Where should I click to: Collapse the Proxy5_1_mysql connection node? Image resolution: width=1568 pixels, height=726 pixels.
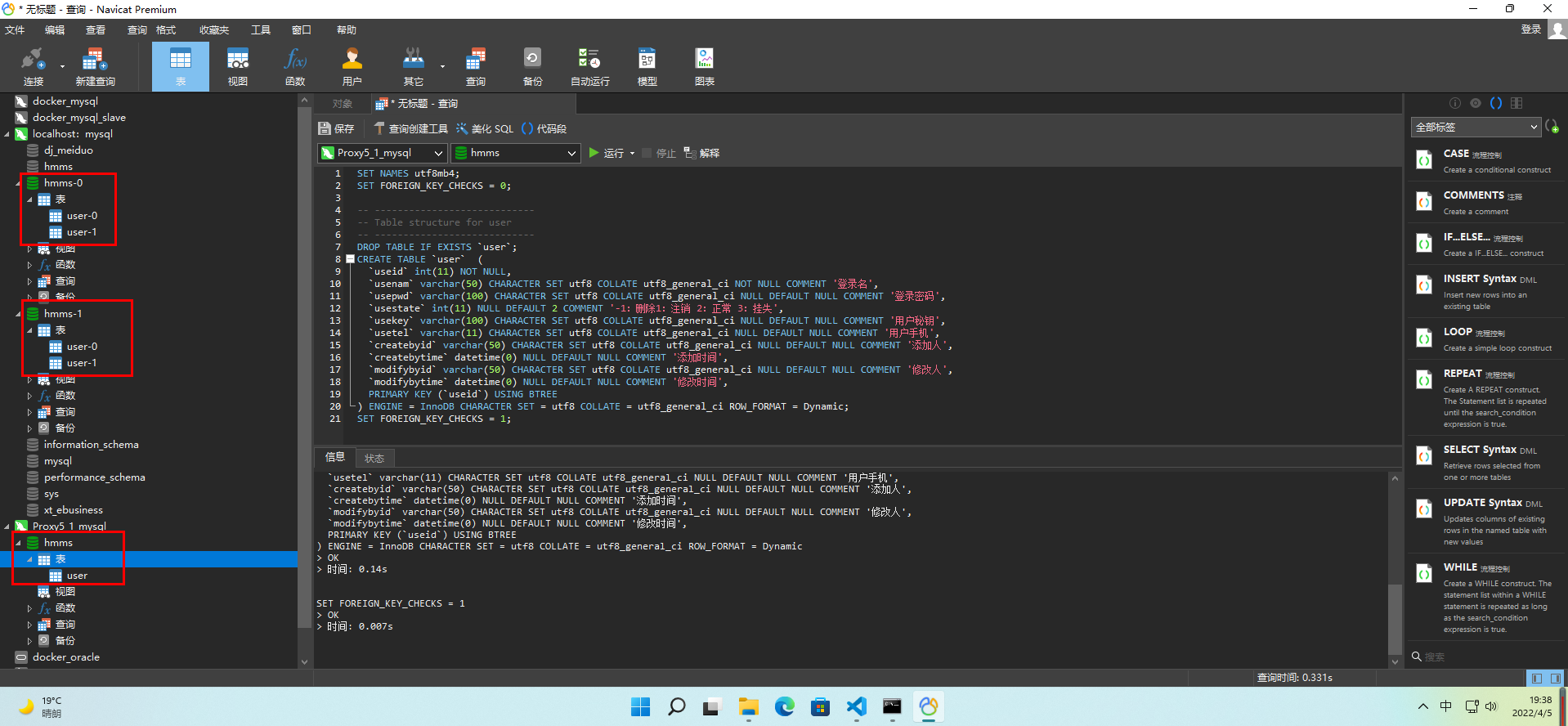[x=7, y=527]
